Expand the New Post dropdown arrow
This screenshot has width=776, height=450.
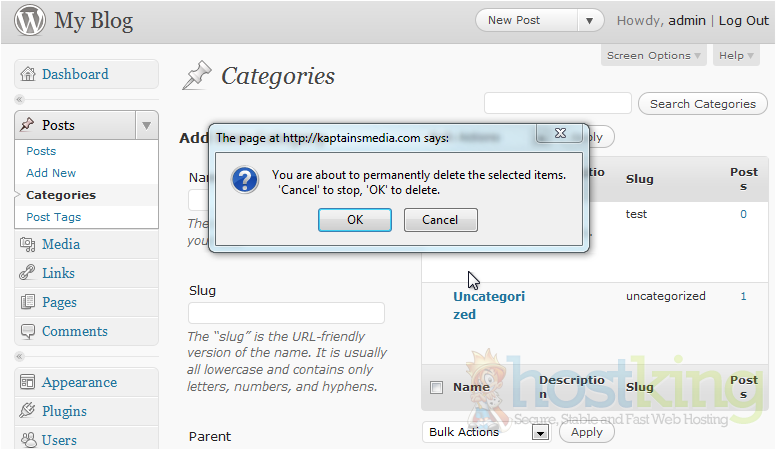[x=591, y=21]
